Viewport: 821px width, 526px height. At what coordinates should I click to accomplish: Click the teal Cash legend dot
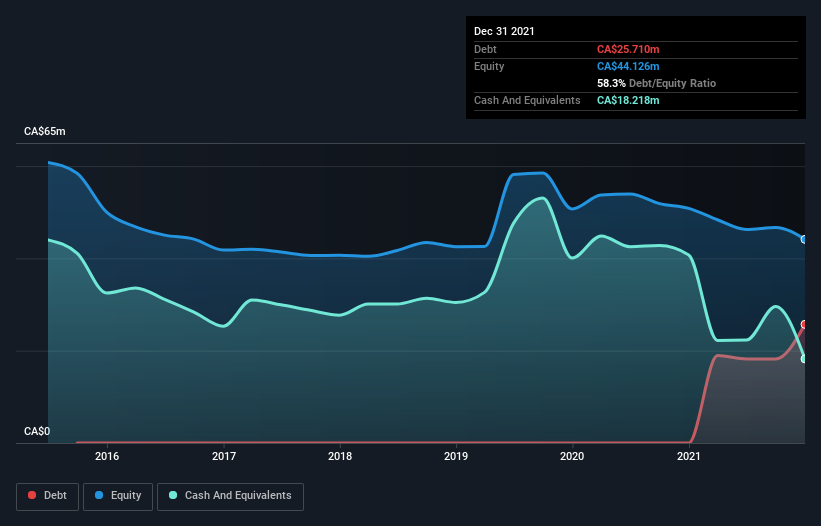pyautogui.click(x=173, y=495)
